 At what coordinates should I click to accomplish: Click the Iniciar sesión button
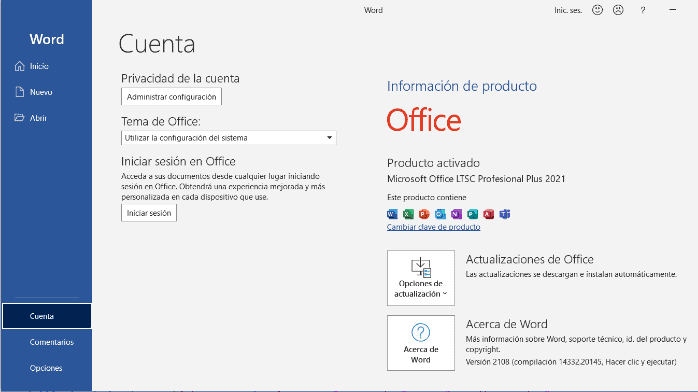pyautogui.click(x=149, y=213)
